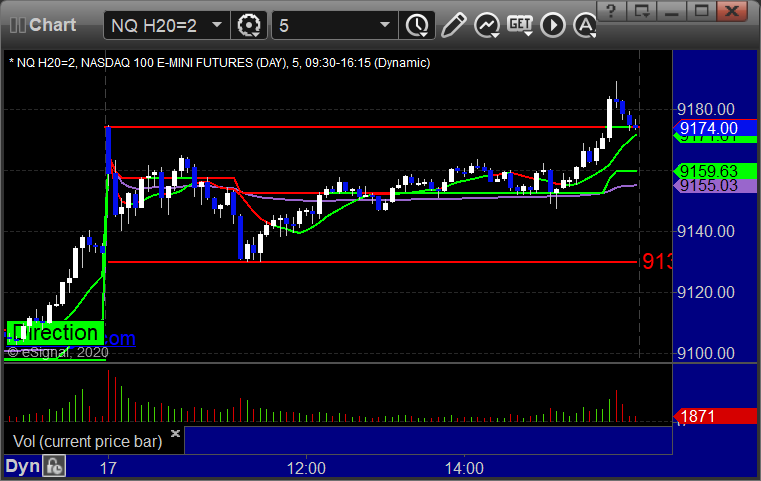Open the window options menu icon

[x=642, y=11]
